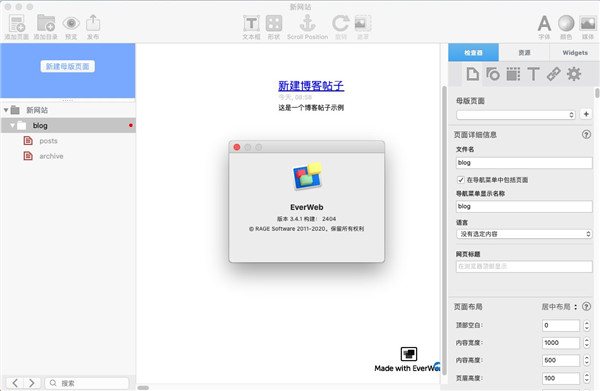Image resolution: width=600 pixels, height=391 pixels.
Task: Switch to the Inspector tab
Action: pos(473,52)
